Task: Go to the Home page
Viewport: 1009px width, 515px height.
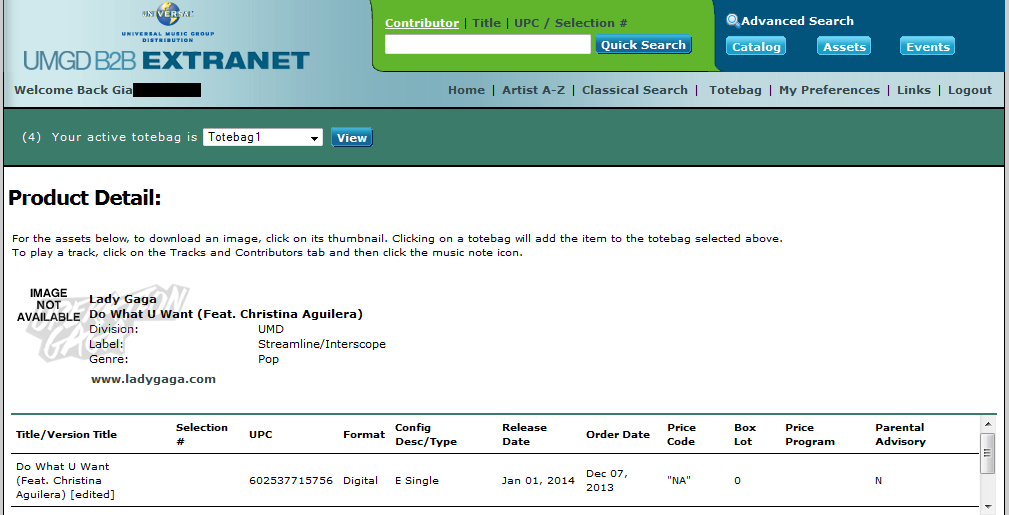Action: [467, 90]
